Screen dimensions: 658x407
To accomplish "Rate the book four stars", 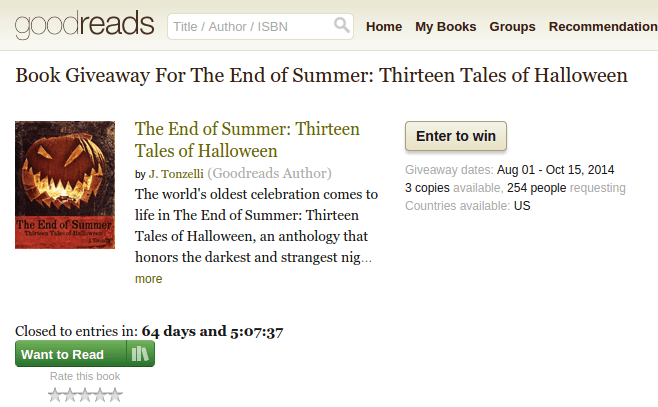I will (100, 394).
